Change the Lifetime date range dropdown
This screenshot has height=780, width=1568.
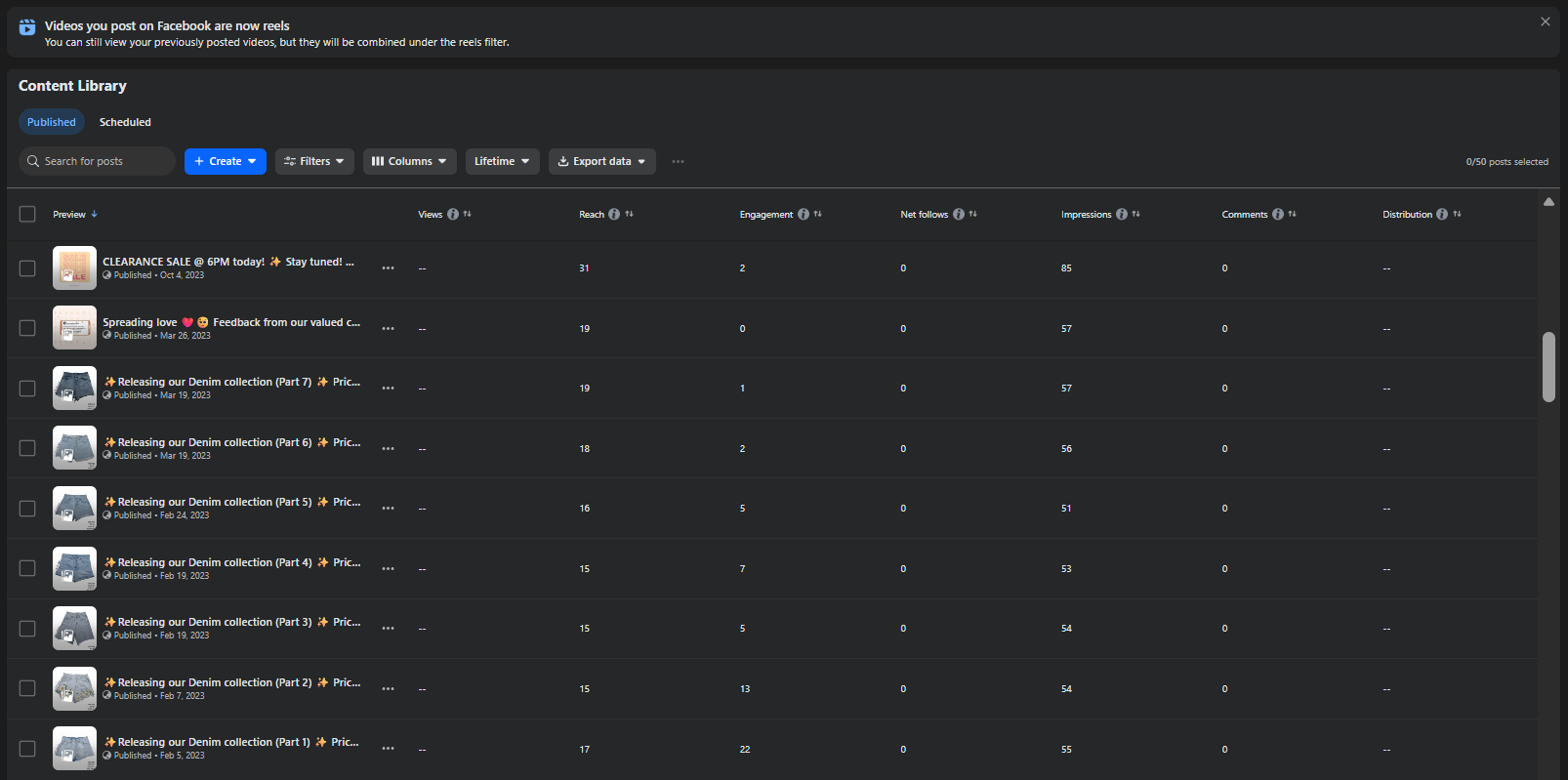[502, 162]
